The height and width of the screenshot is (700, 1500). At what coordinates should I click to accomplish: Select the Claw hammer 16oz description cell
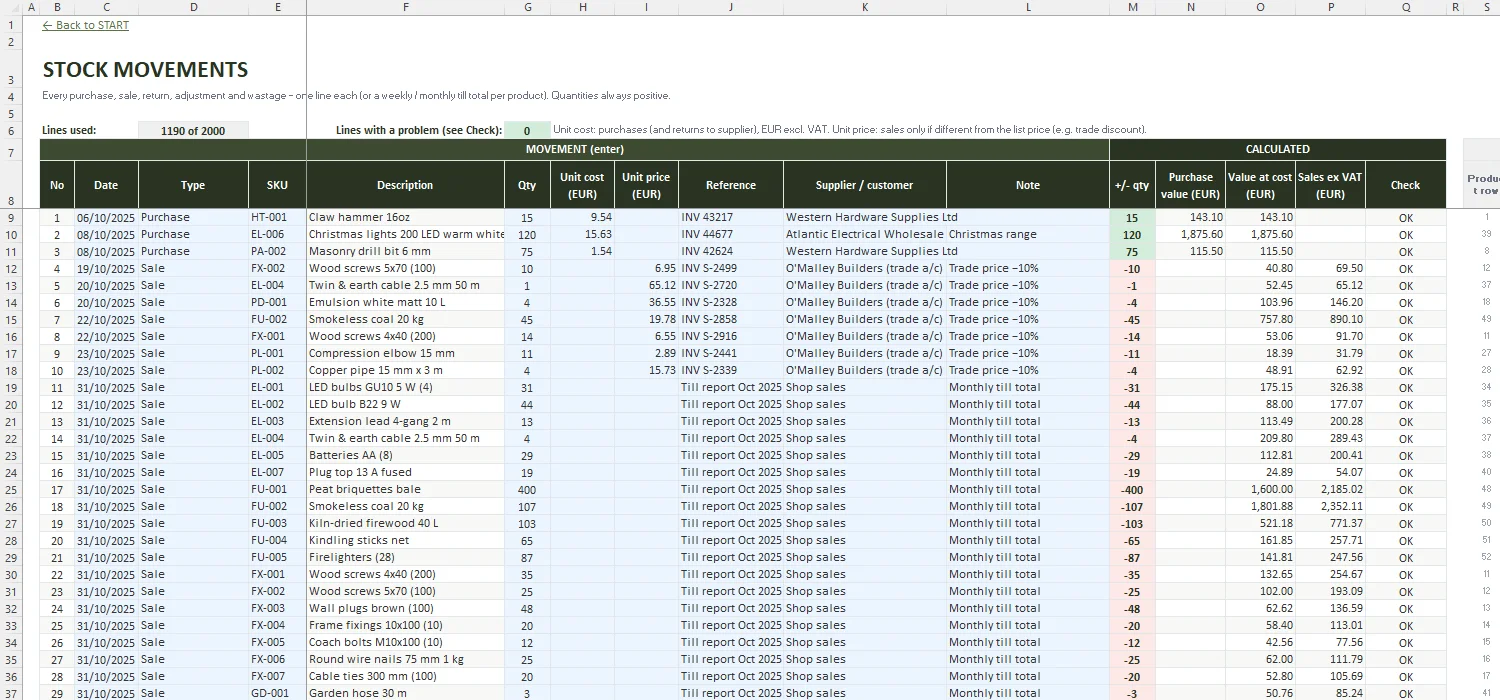[x=405, y=217]
